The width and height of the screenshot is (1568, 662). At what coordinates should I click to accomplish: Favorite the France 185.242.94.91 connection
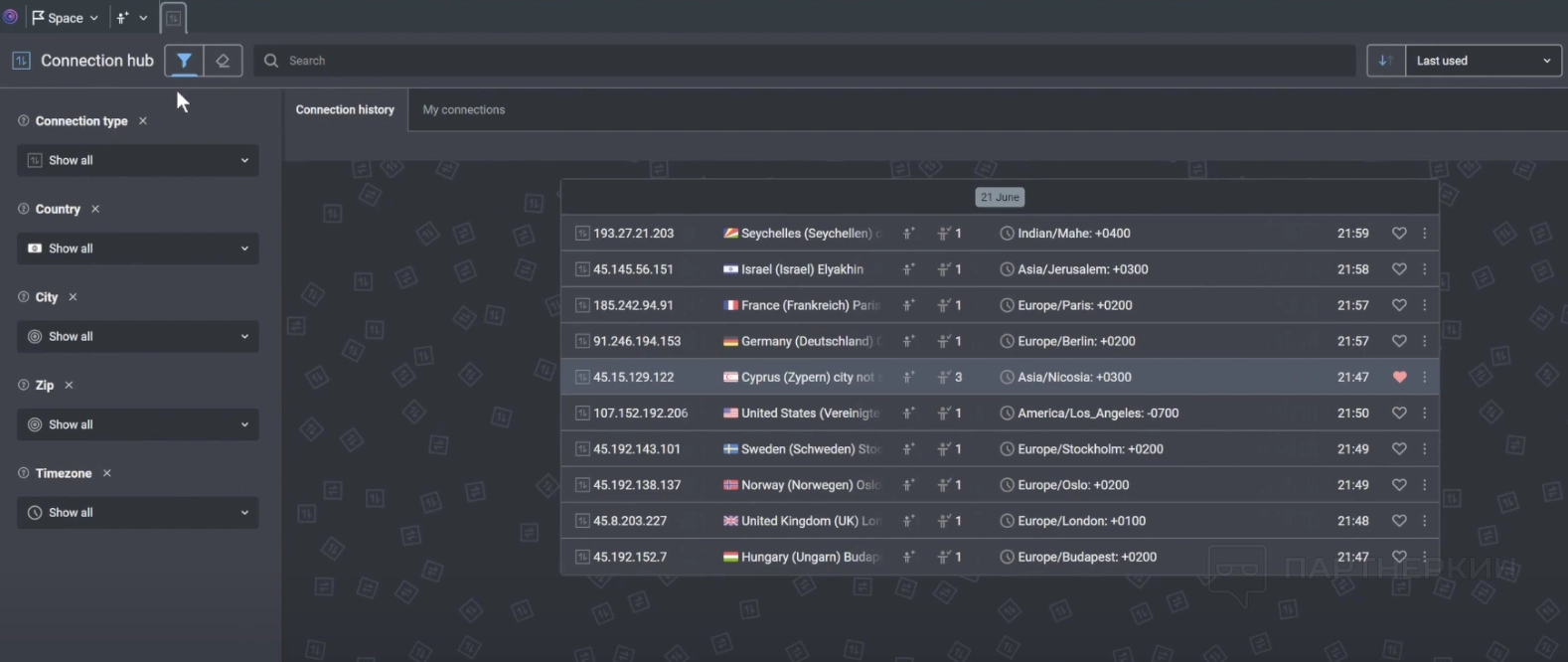(1399, 305)
